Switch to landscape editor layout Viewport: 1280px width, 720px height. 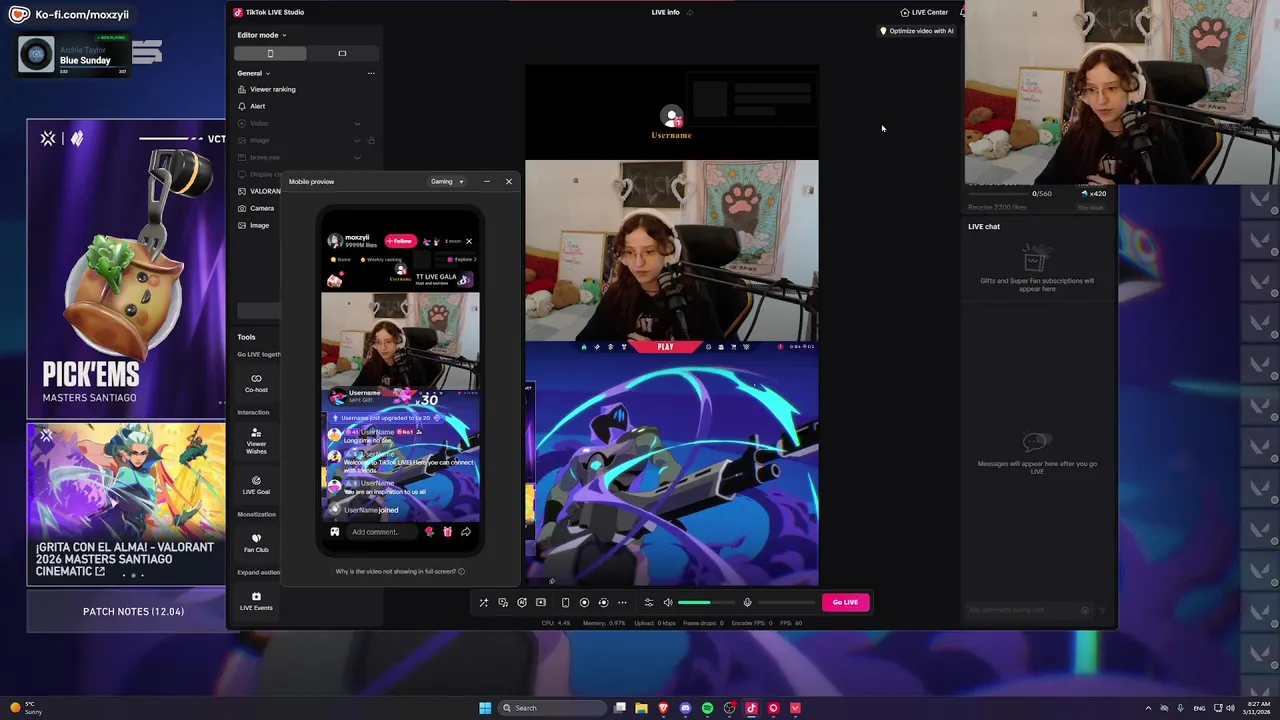click(x=342, y=53)
